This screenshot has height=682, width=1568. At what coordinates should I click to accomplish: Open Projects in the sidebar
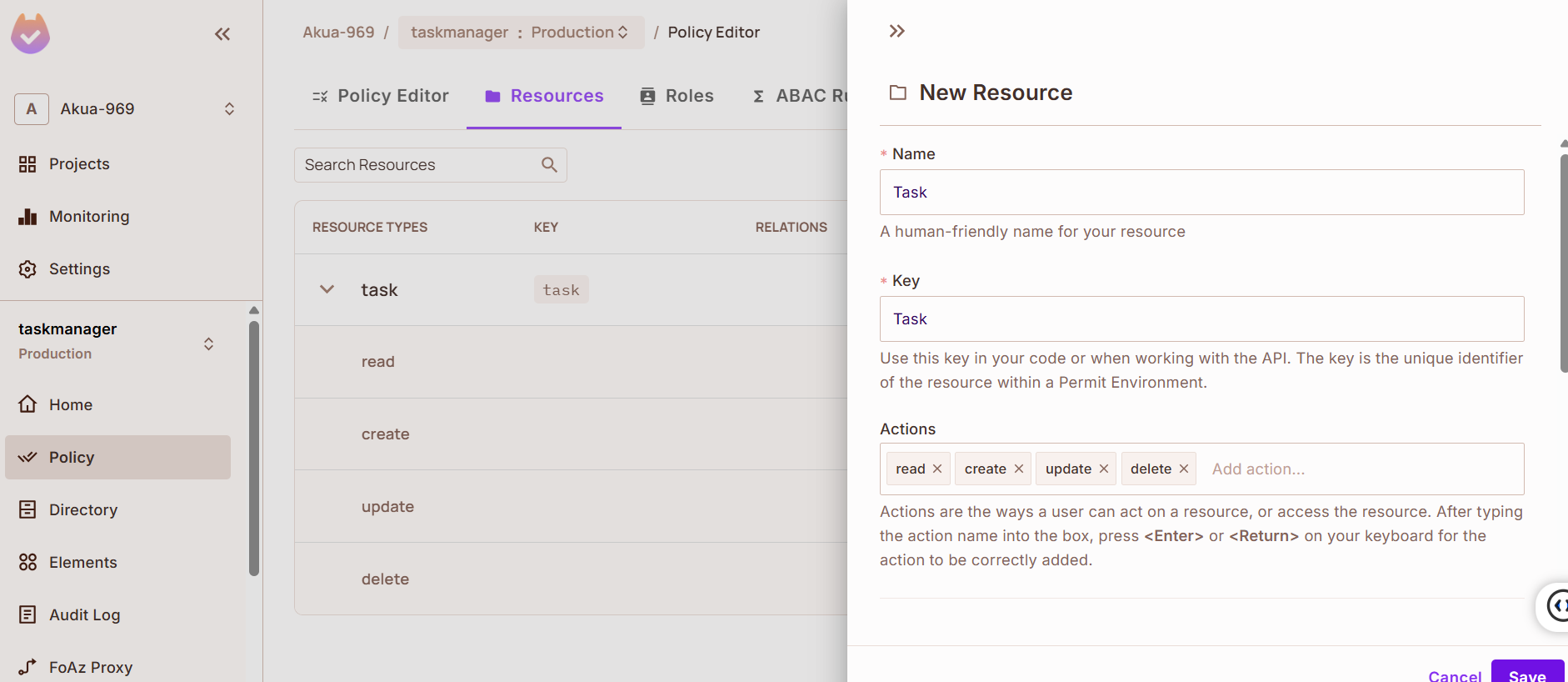(79, 164)
